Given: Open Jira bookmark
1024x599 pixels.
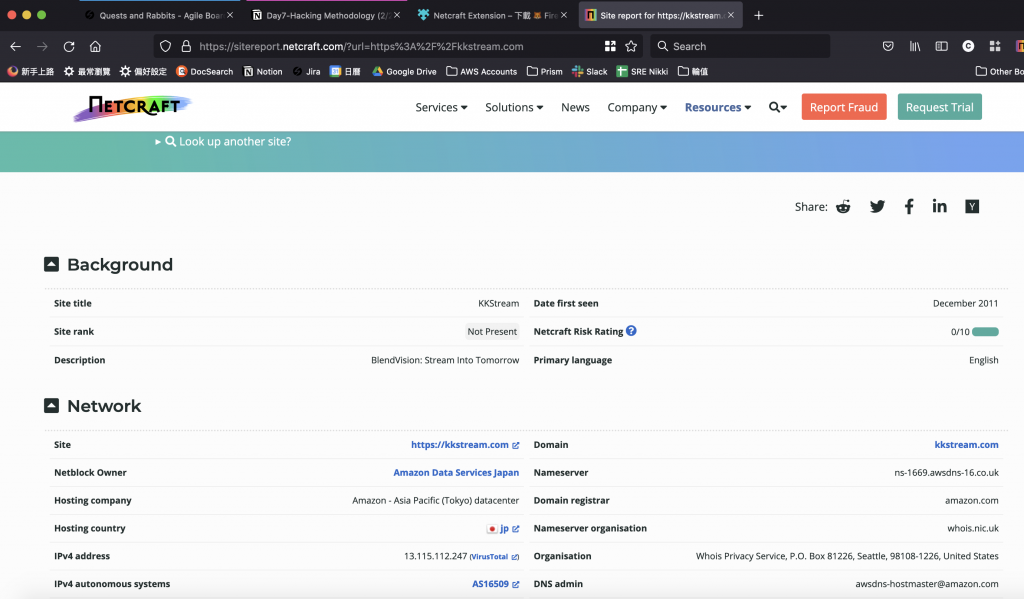Looking at the screenshot, I should coord(306,71).
